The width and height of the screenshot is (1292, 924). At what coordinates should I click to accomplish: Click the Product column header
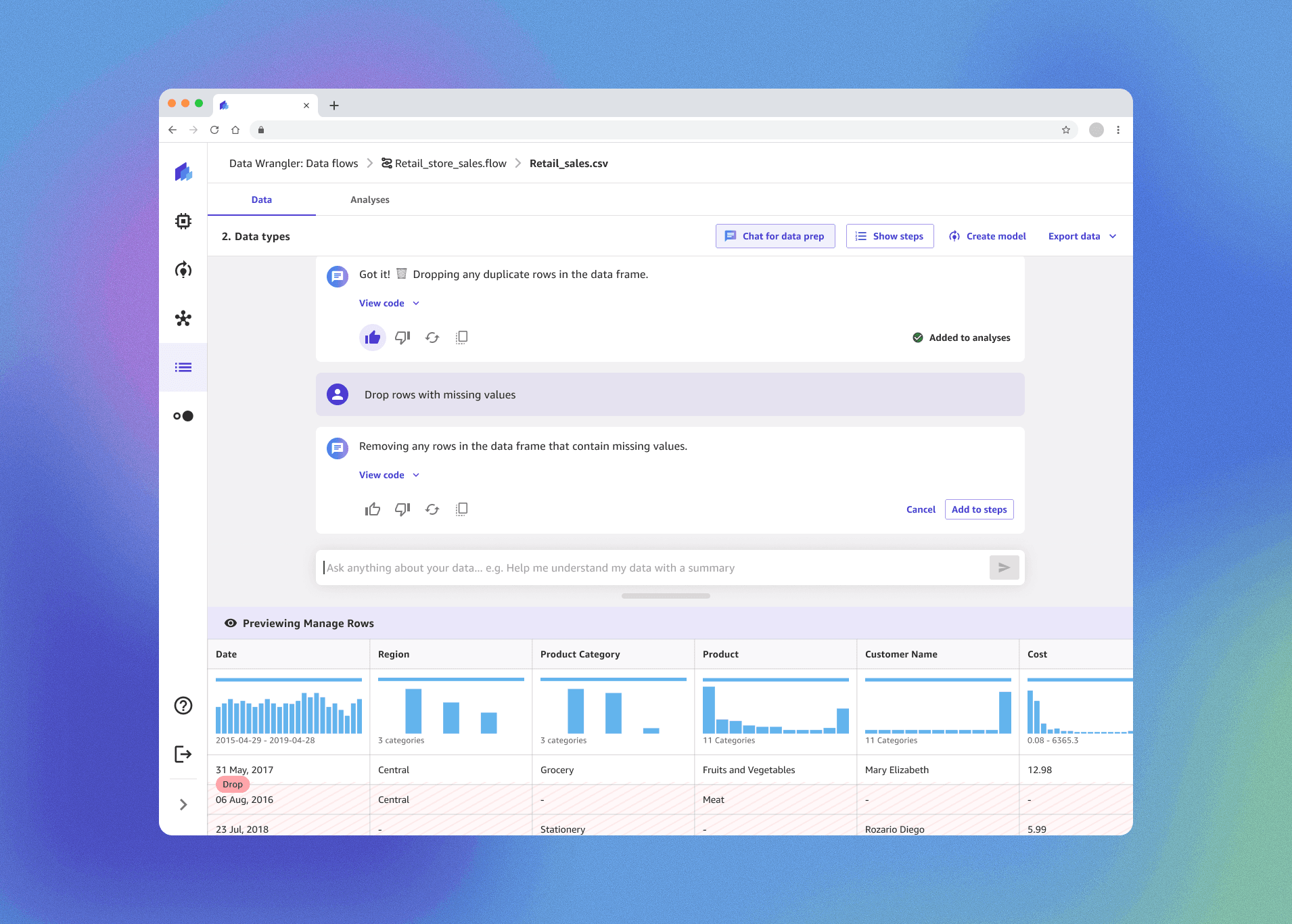(x=776, y=654)
